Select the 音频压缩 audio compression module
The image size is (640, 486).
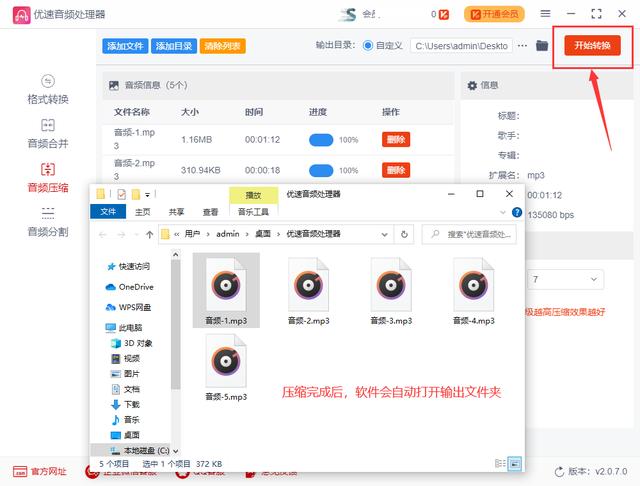tap(48, 178)
